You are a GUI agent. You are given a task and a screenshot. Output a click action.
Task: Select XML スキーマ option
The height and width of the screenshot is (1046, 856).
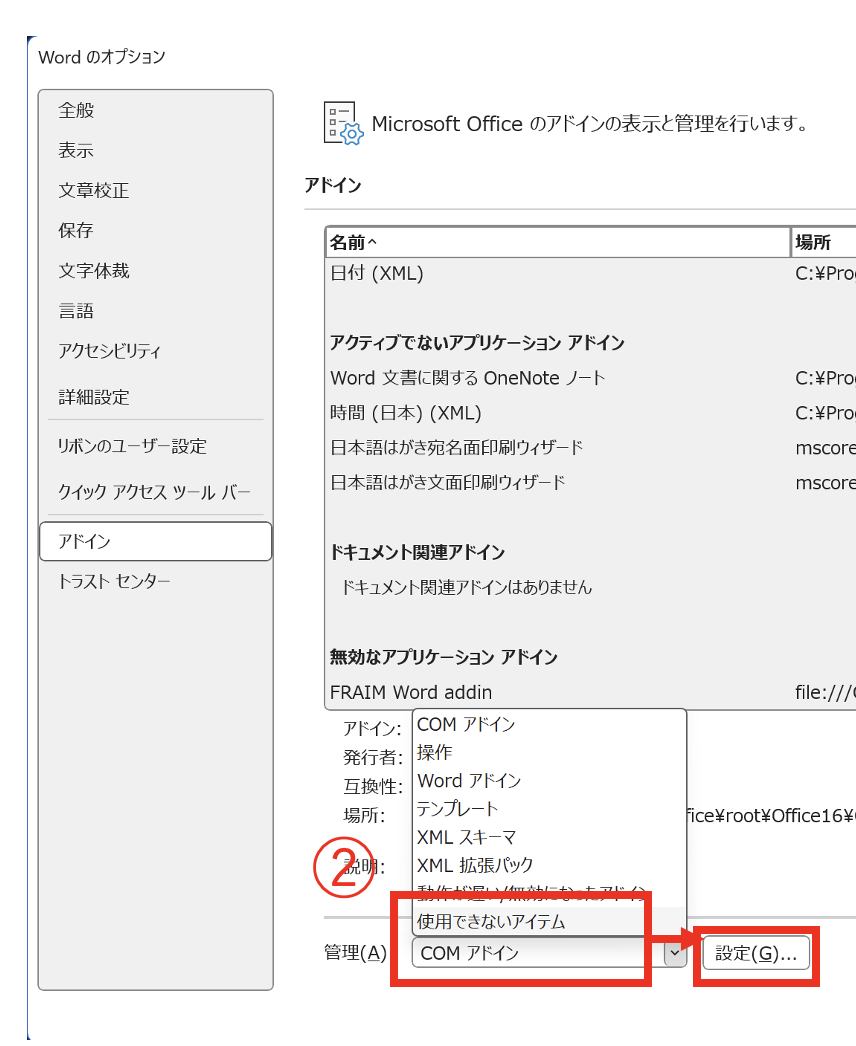(x=466, y=837)
